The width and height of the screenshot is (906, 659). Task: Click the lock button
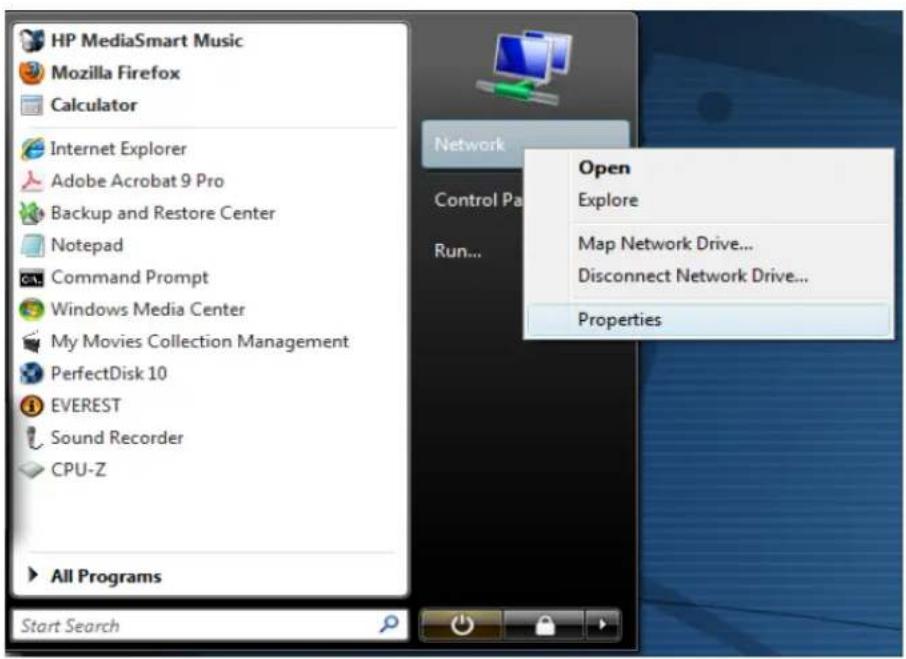pyautogui.click(x=544, y=625)
